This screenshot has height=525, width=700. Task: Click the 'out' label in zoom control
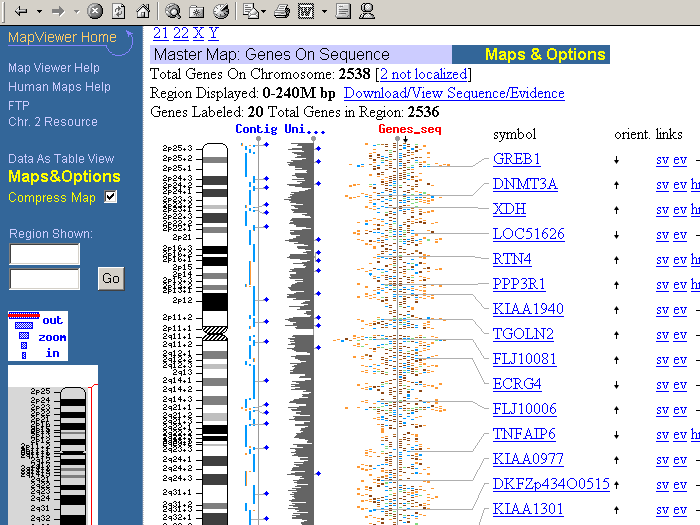pos(52,320)
